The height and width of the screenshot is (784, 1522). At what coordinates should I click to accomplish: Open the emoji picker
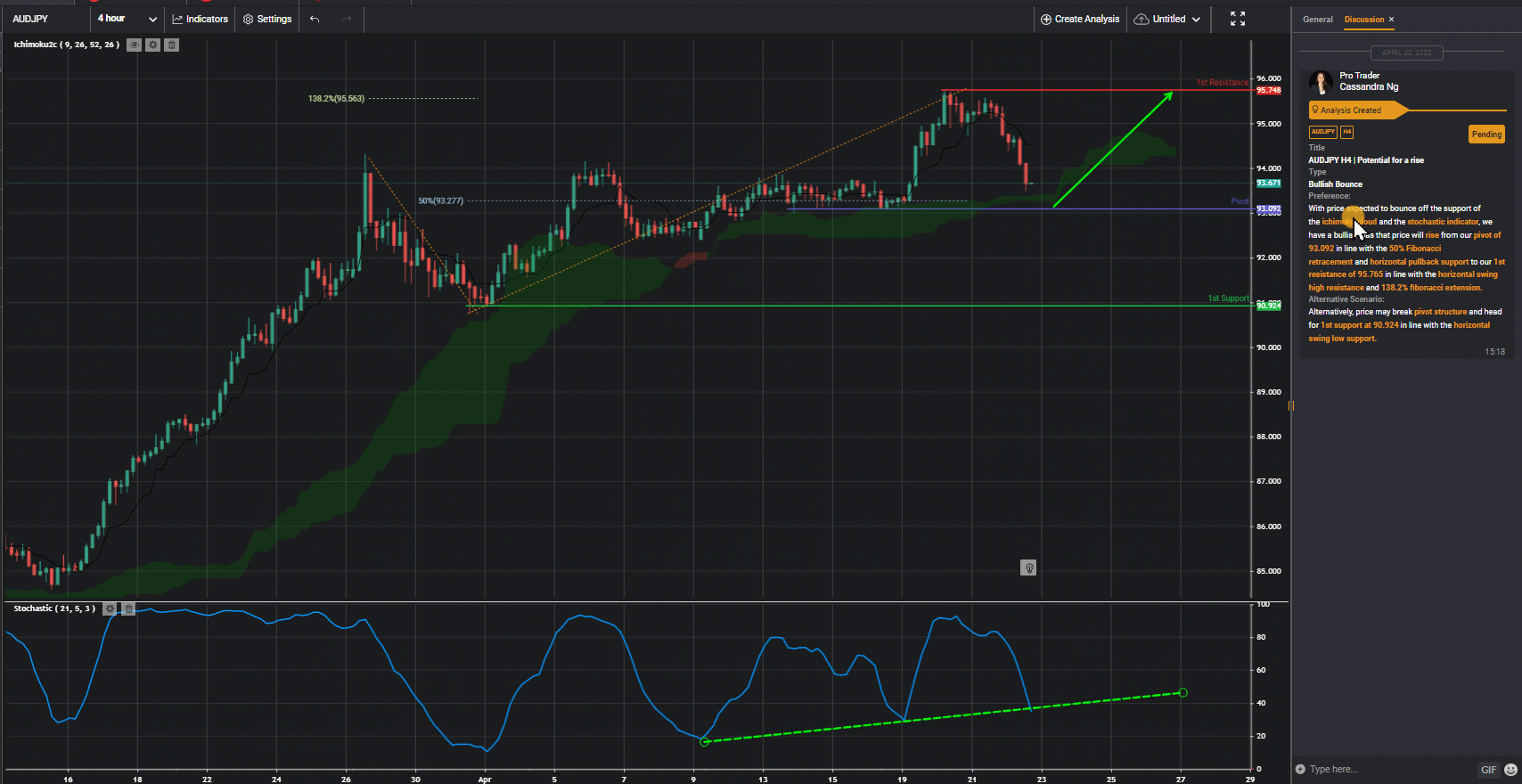(x=1510, y=770)
